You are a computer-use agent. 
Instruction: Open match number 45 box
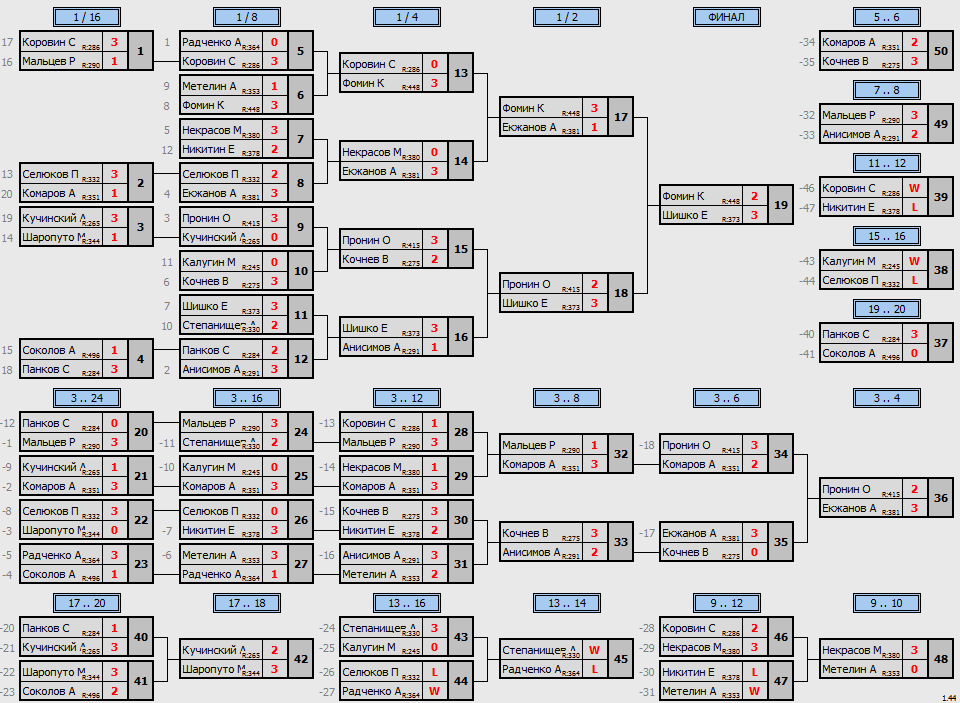[620, 659]
